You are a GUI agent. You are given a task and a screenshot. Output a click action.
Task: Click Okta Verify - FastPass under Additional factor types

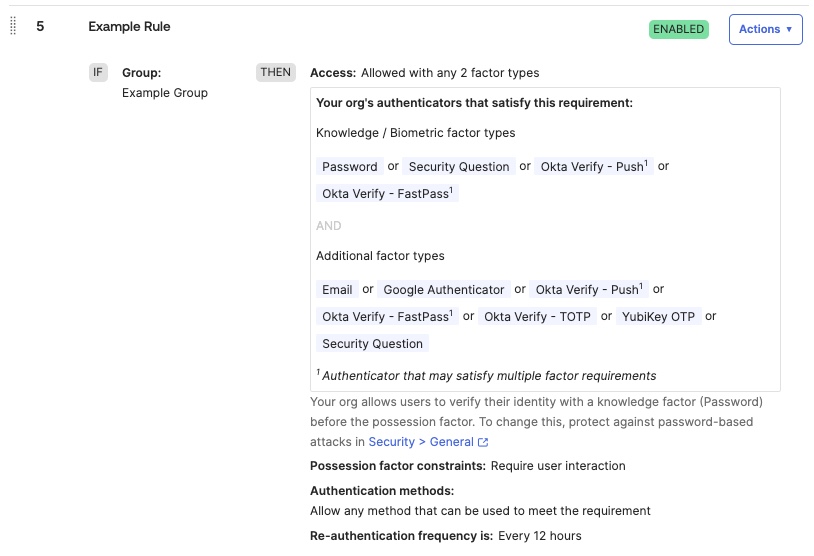tap(387, 317)
